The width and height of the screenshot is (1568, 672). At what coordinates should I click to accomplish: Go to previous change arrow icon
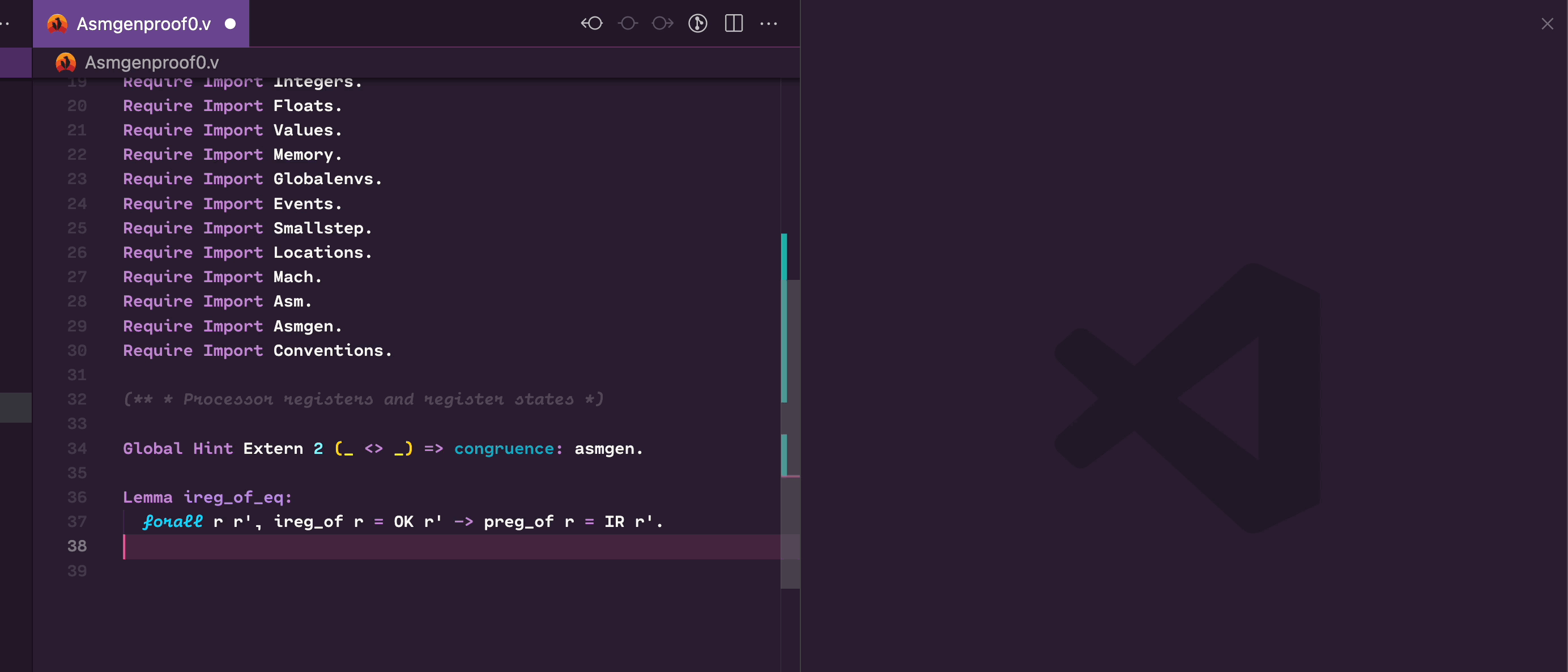591,24
